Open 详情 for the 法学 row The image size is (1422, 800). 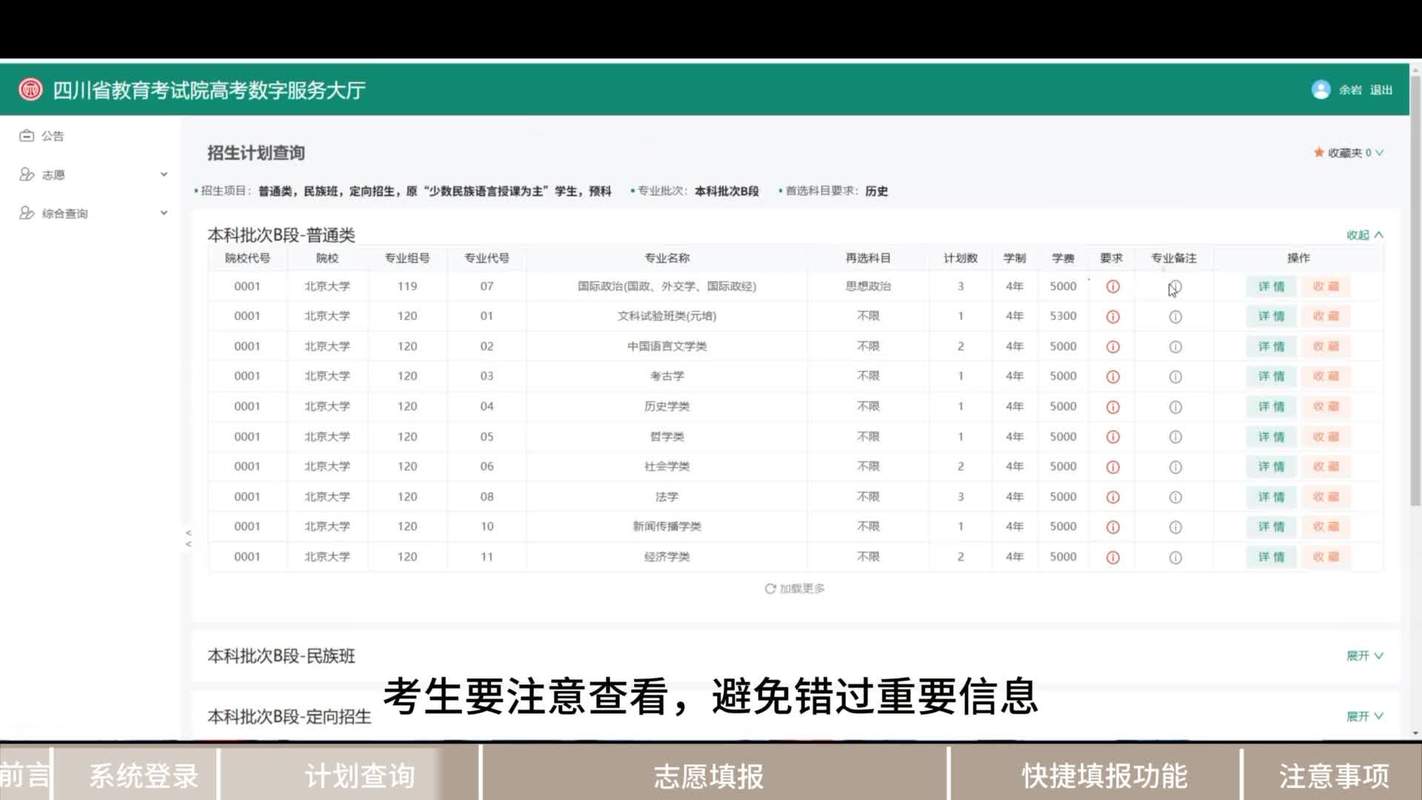(1271, 497)
